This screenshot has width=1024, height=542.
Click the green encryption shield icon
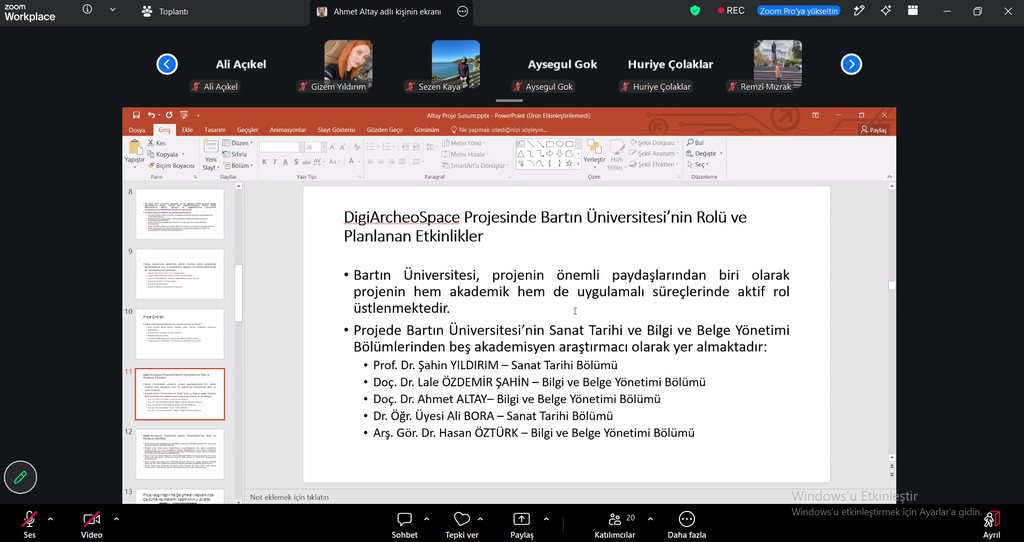tap(695, 10)
